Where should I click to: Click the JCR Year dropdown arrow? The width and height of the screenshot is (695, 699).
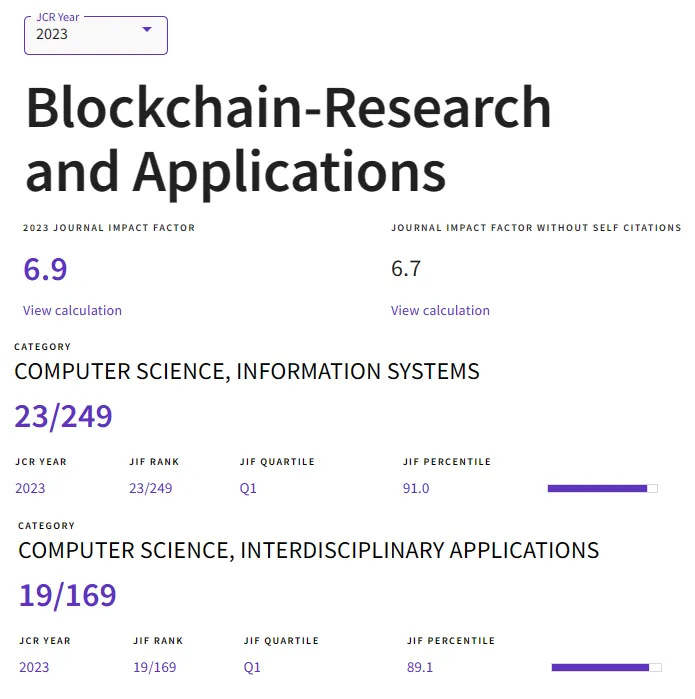(x=147, y=29)
